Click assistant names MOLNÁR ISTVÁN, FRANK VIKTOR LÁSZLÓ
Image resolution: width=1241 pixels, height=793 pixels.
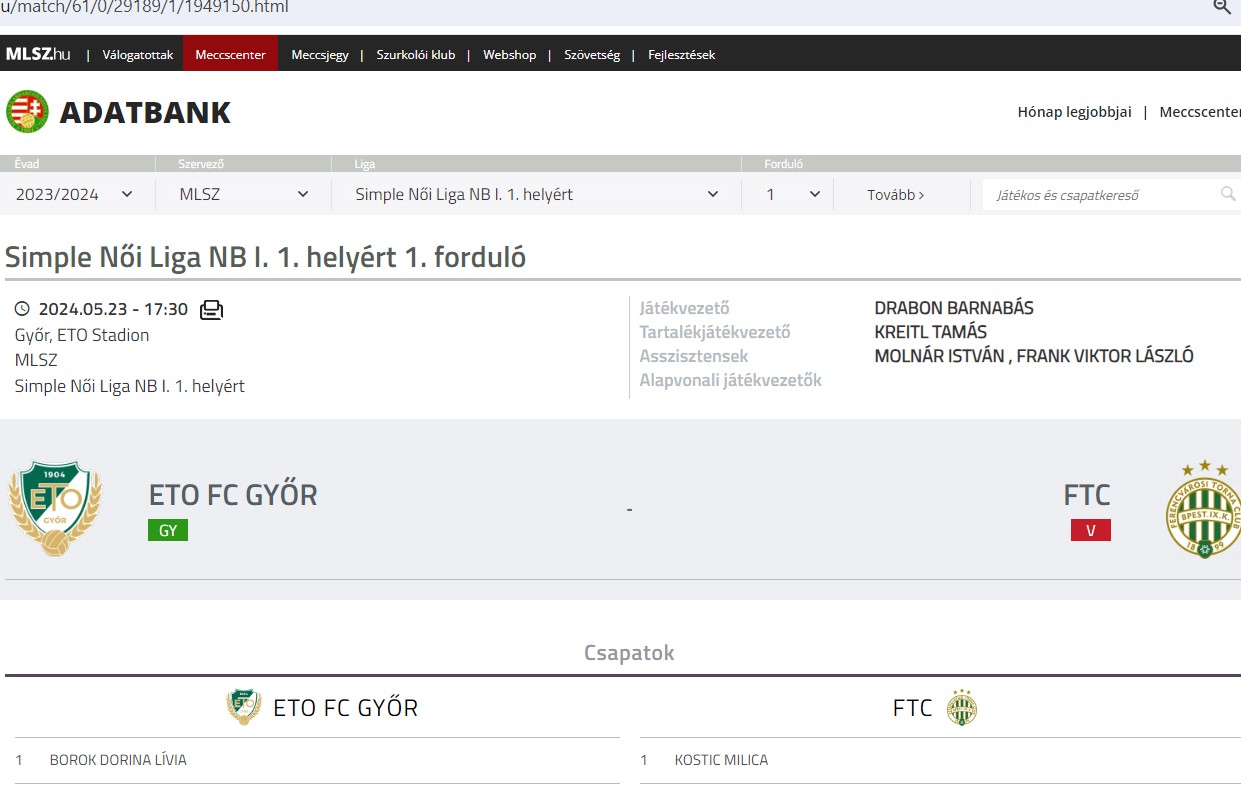click(x=1034, y=356)
